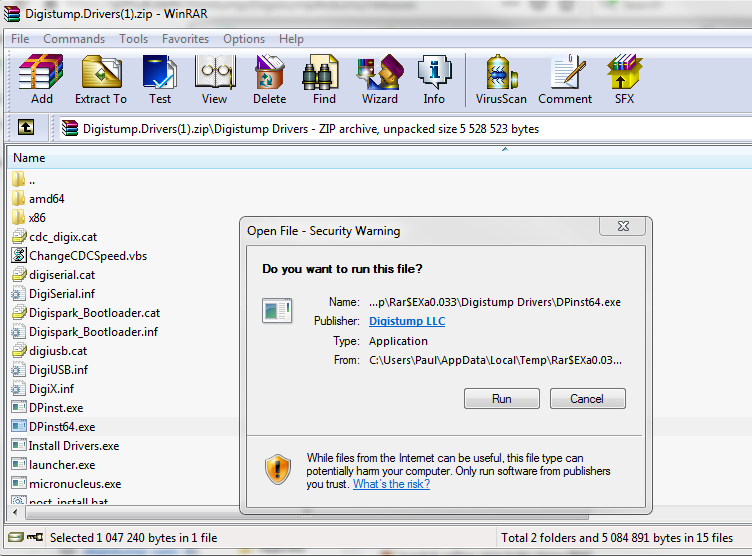Click the "What's the risk?" link
Image resolution: width=752 pixels, height=556 pixels.
coord(391,484)
